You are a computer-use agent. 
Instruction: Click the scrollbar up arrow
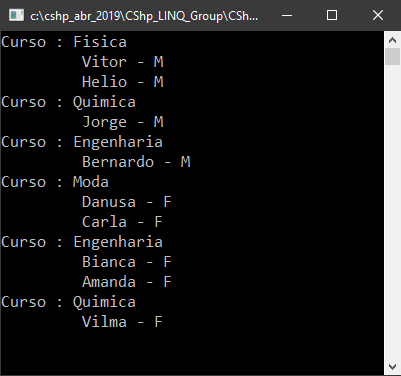point(392,40)
